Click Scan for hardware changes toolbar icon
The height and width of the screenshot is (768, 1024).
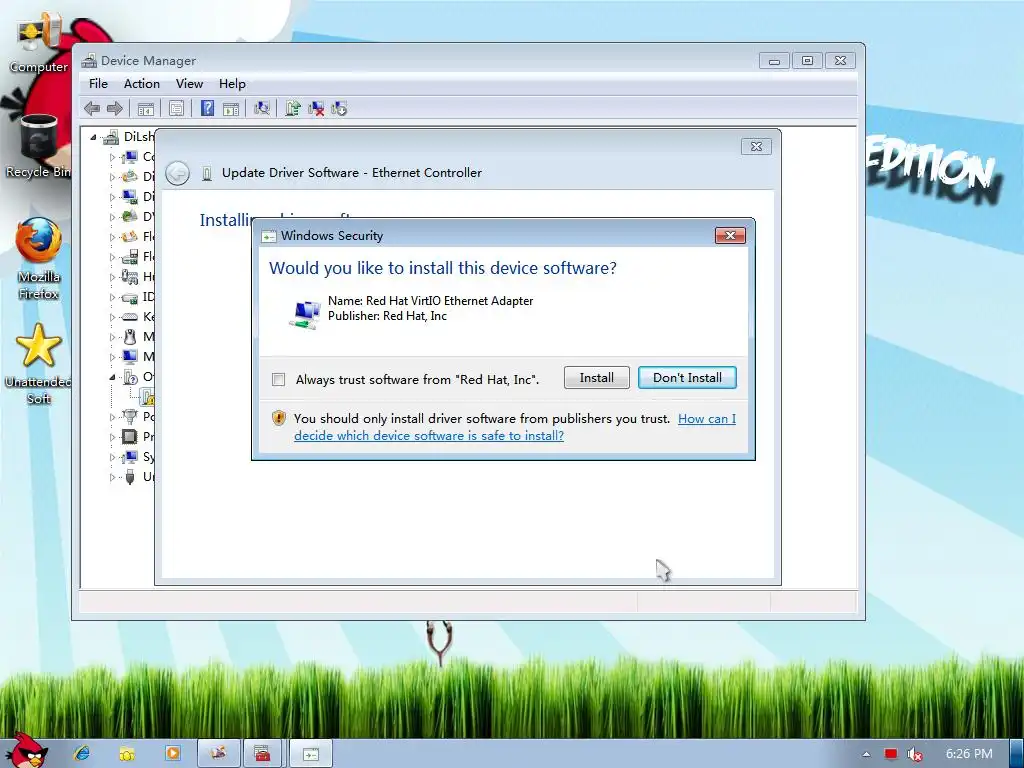(262, 108)
